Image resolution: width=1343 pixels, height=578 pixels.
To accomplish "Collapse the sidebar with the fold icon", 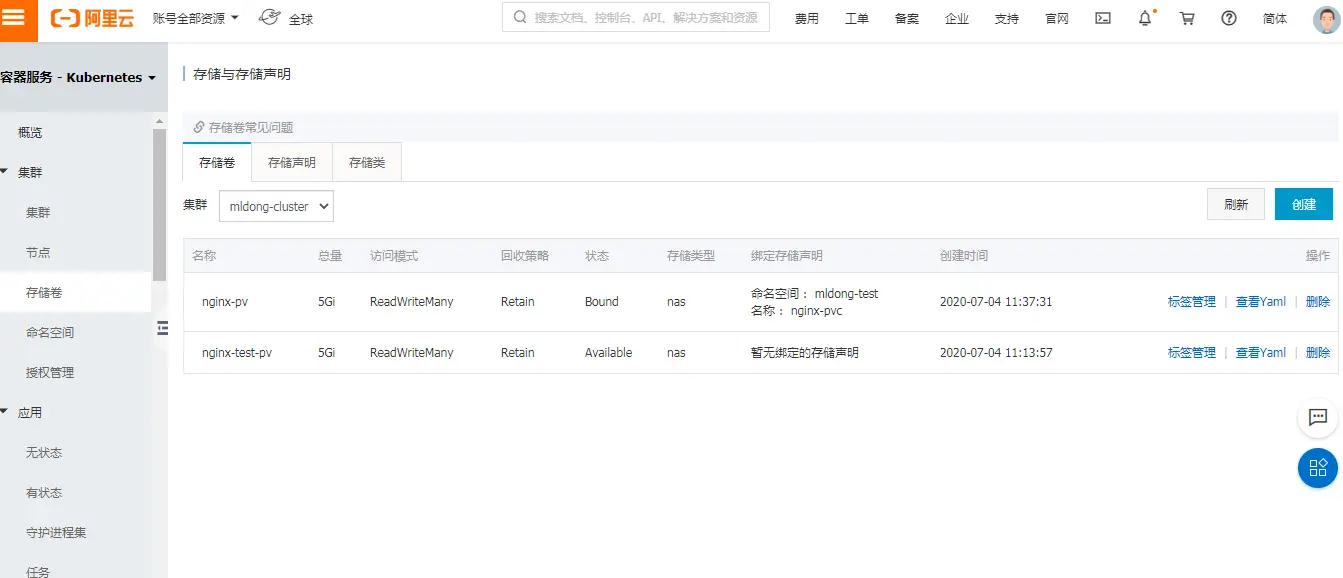I will pyautogui.click(x=163, y=327).
